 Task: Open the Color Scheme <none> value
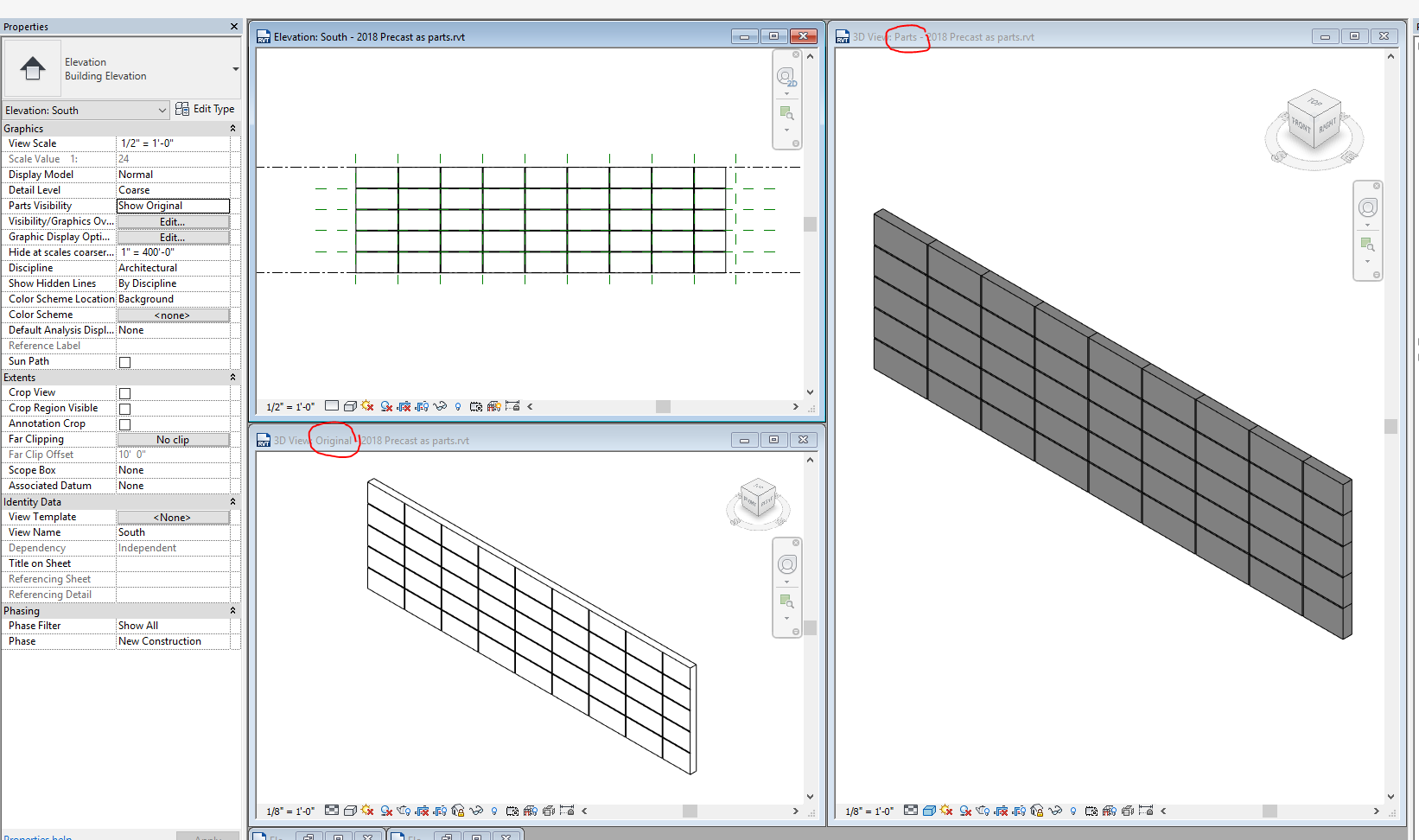pos(173,315)
